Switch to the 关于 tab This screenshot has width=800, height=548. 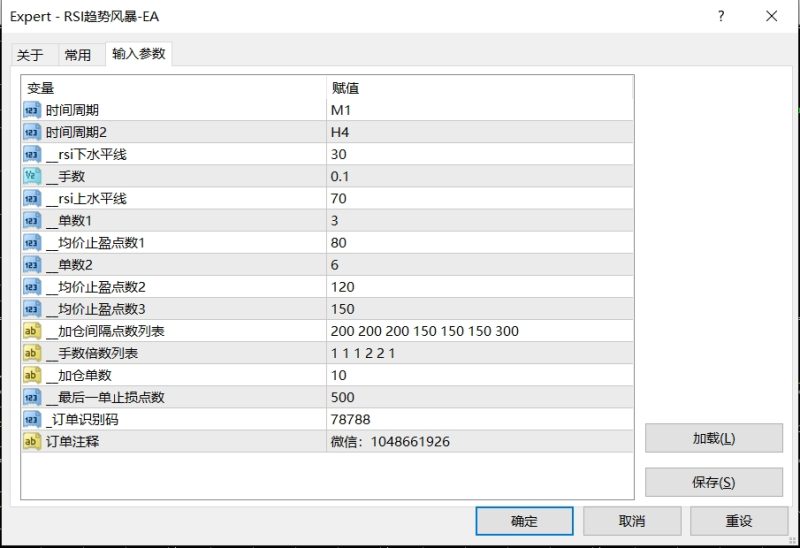pos(30,55)
